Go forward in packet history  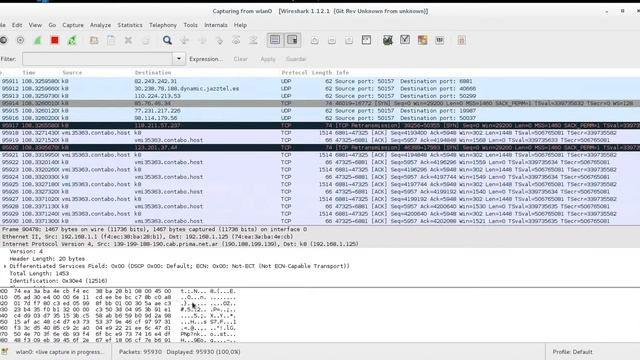click(202, 40)
